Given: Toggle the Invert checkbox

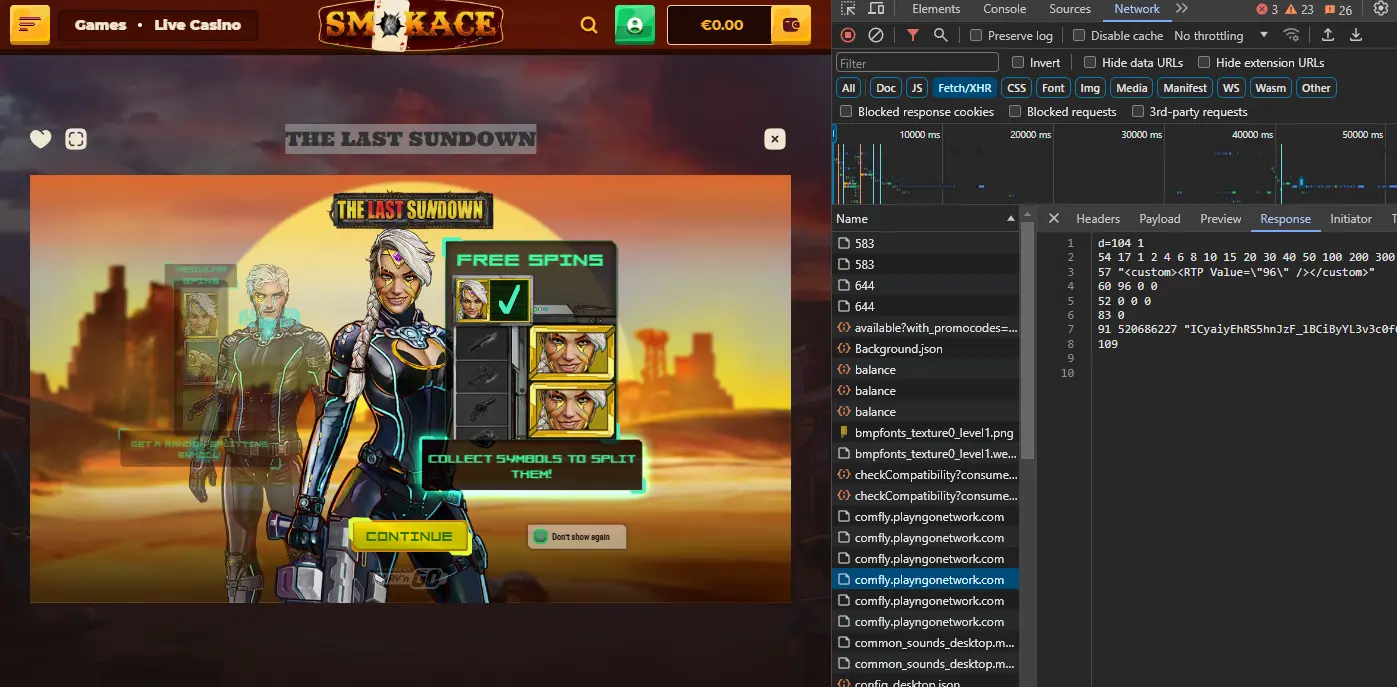Looking at the screenshot, I should (1018, 62).
